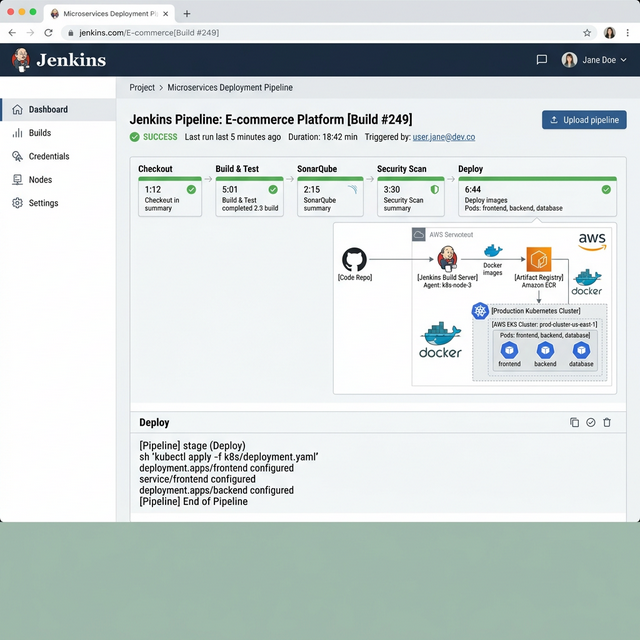This screenshot has width=640, height=640.
Task: Click the database pod icon
Action: pyautogui.click(x=581, y=351)
